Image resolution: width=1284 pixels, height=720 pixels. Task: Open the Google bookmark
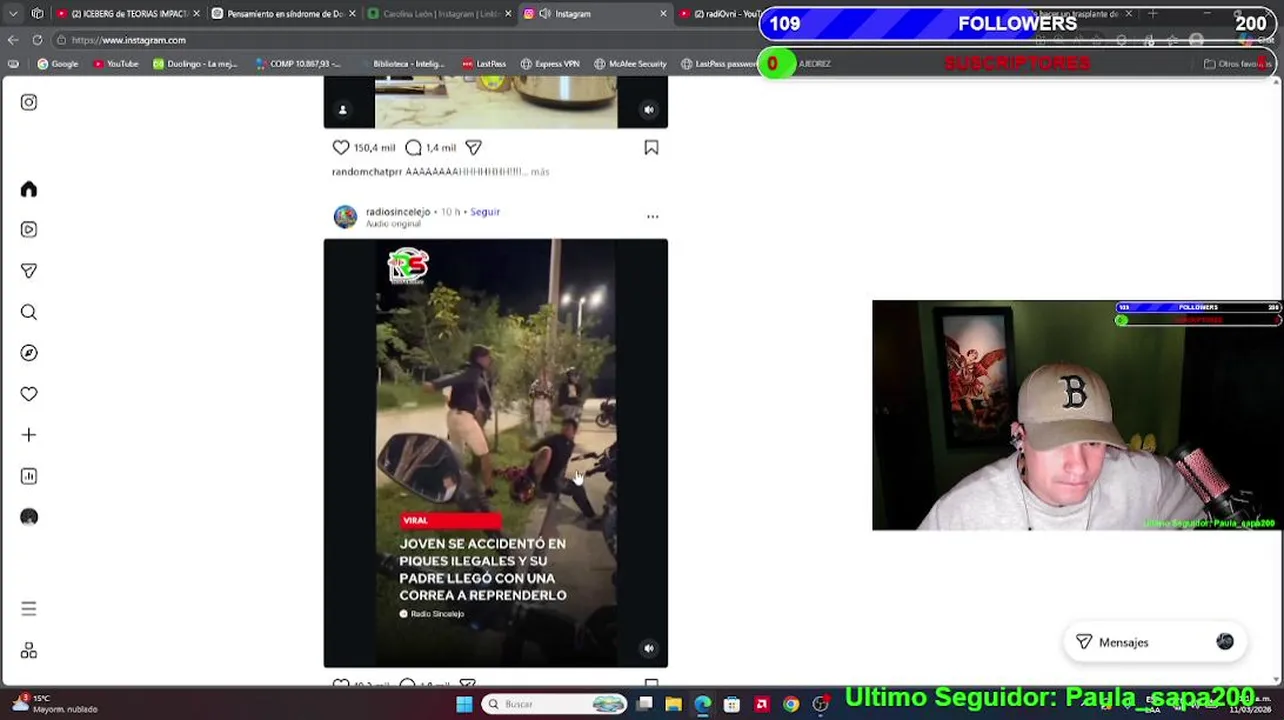pyautogui.click(x=58, y=64)
